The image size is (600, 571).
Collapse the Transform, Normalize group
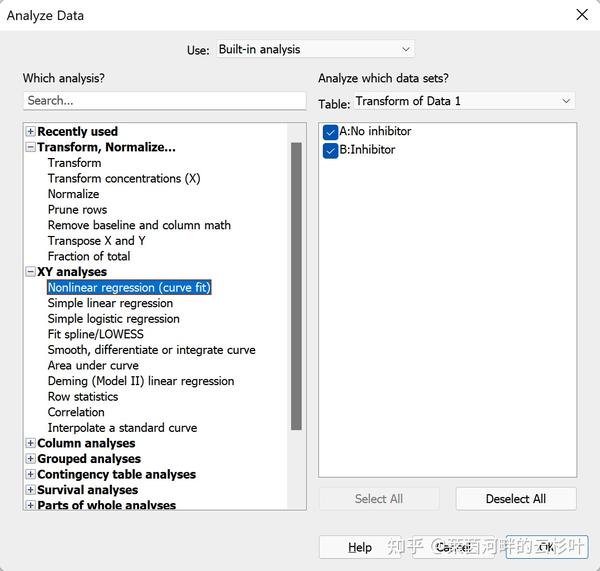click(x=30, y=147)
